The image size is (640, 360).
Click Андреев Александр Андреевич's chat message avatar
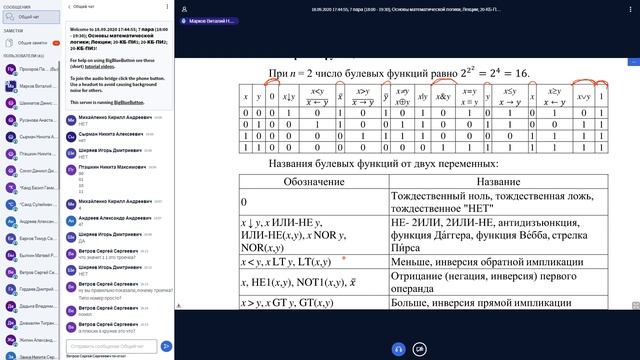[71, 221]
